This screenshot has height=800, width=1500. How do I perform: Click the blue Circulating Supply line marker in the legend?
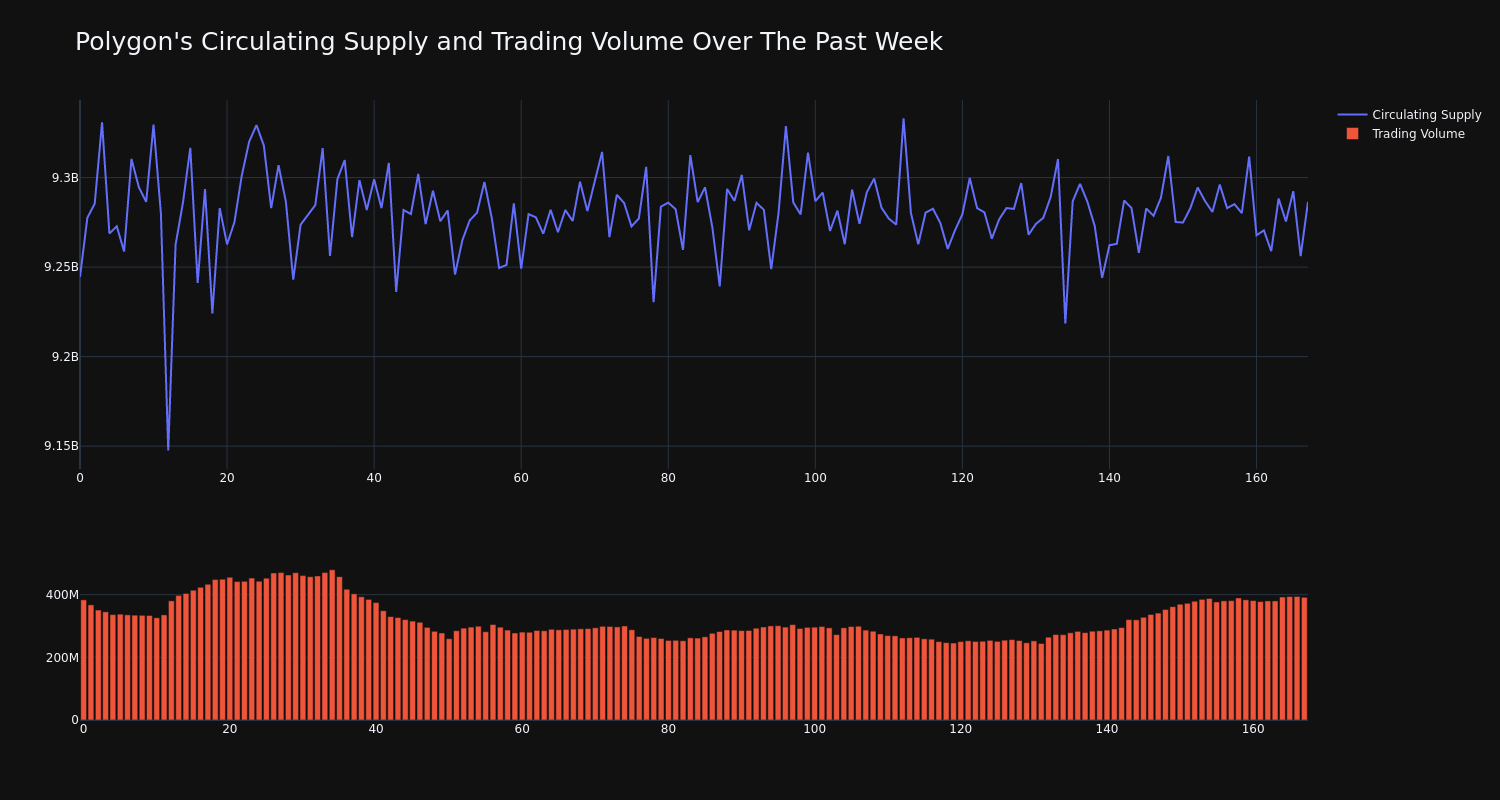tap(1352, 115)
